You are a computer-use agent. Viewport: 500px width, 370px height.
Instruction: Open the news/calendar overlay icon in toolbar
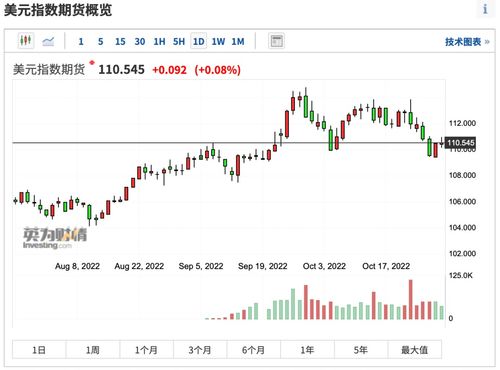(276, 41)
